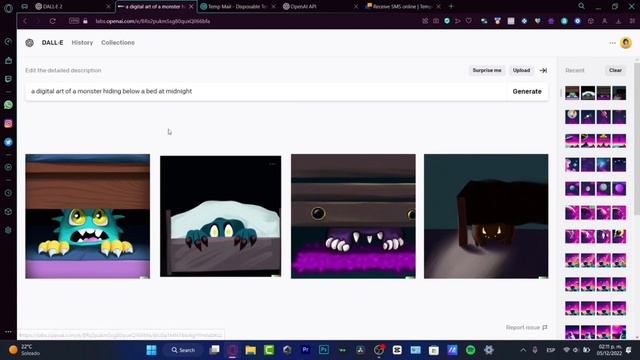Viewport: 640px width, 360px height.
Task: Open the three-dot menu near the avatar
Action: click(x=612, y=43)
